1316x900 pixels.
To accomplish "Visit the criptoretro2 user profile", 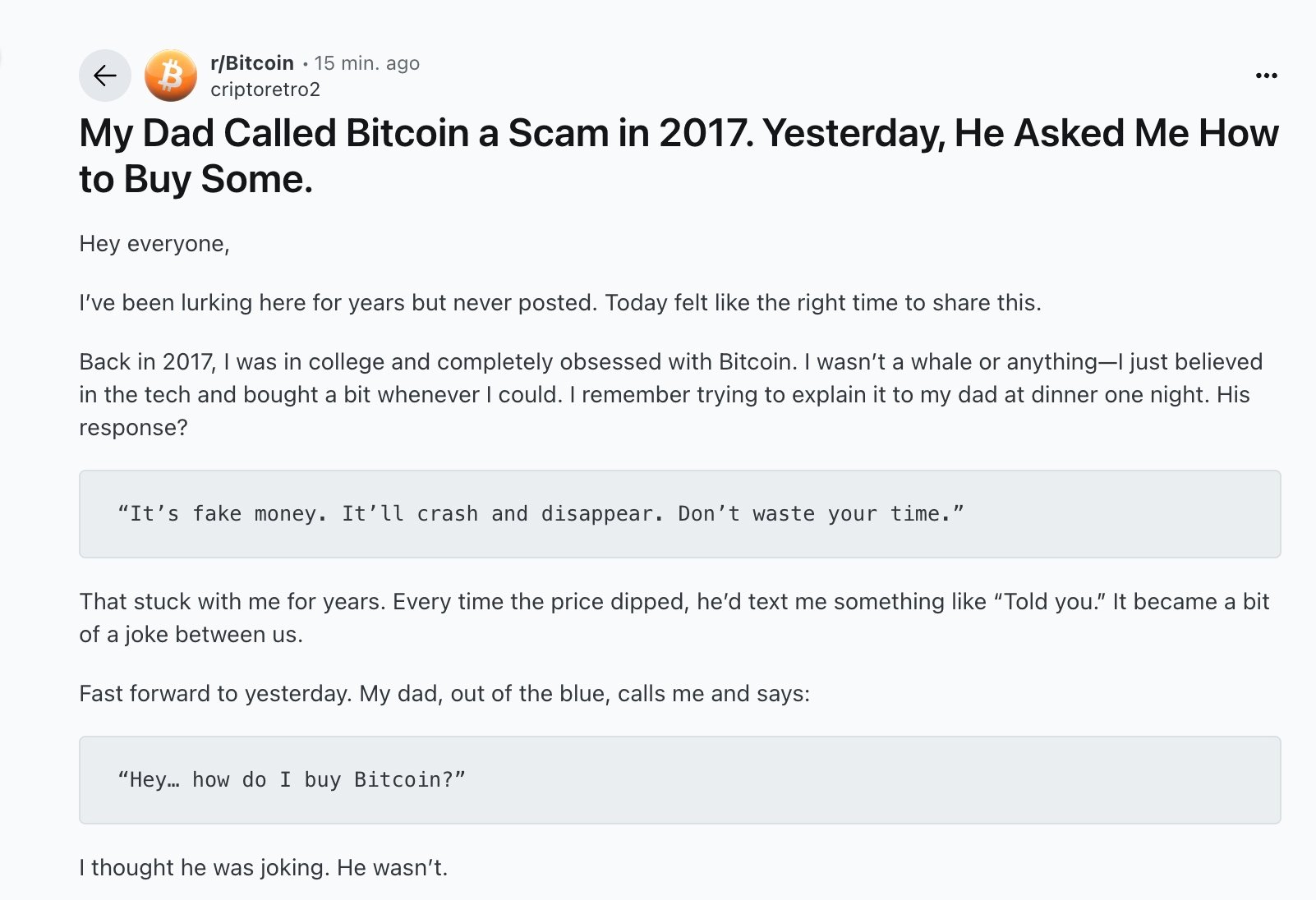I will [265, 90].
